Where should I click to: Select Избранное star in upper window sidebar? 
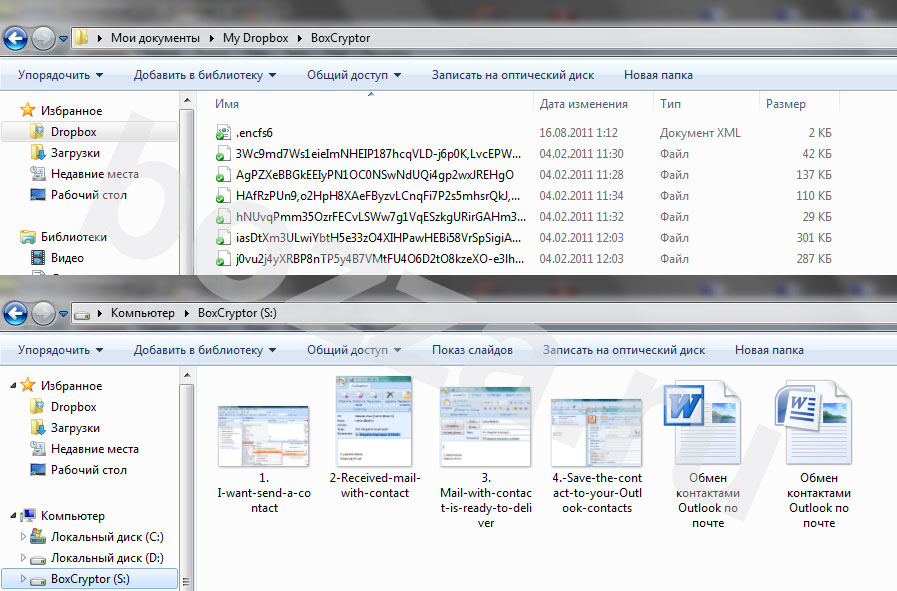[27, 110]
